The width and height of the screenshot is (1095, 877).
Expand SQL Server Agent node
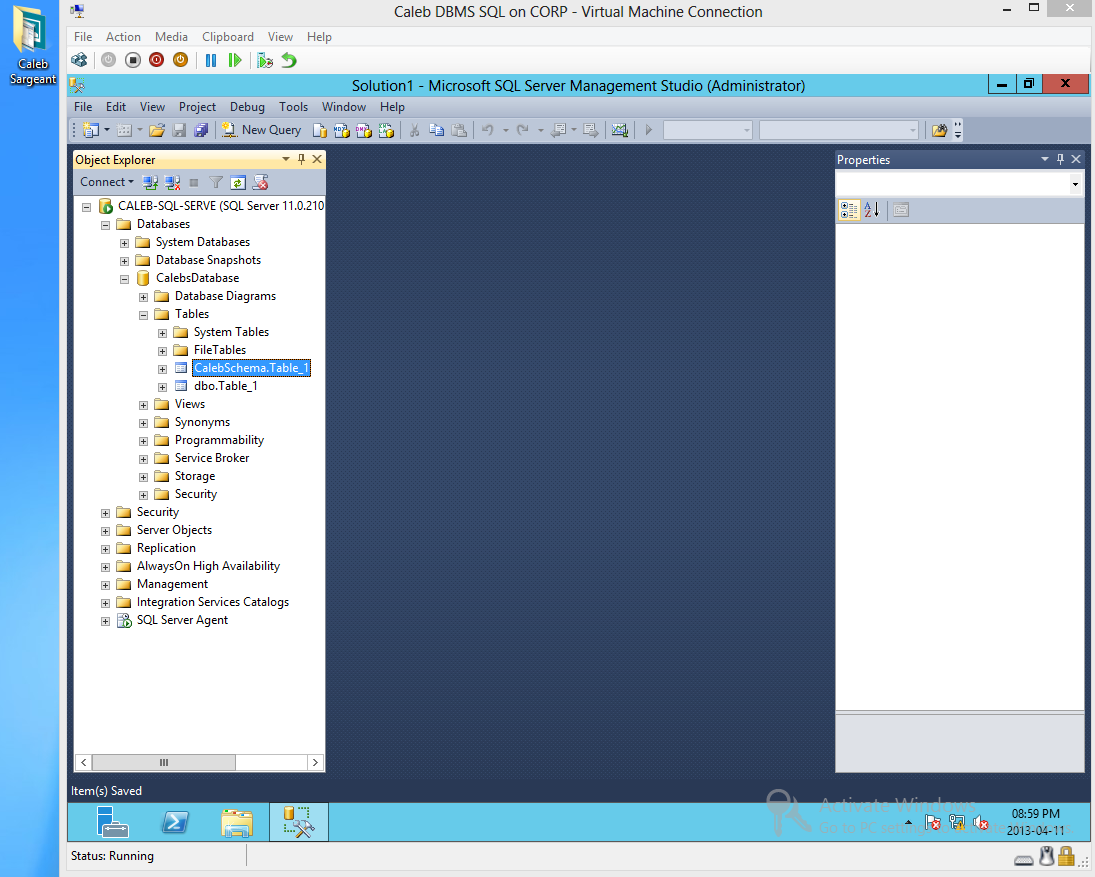pos(105,621)
